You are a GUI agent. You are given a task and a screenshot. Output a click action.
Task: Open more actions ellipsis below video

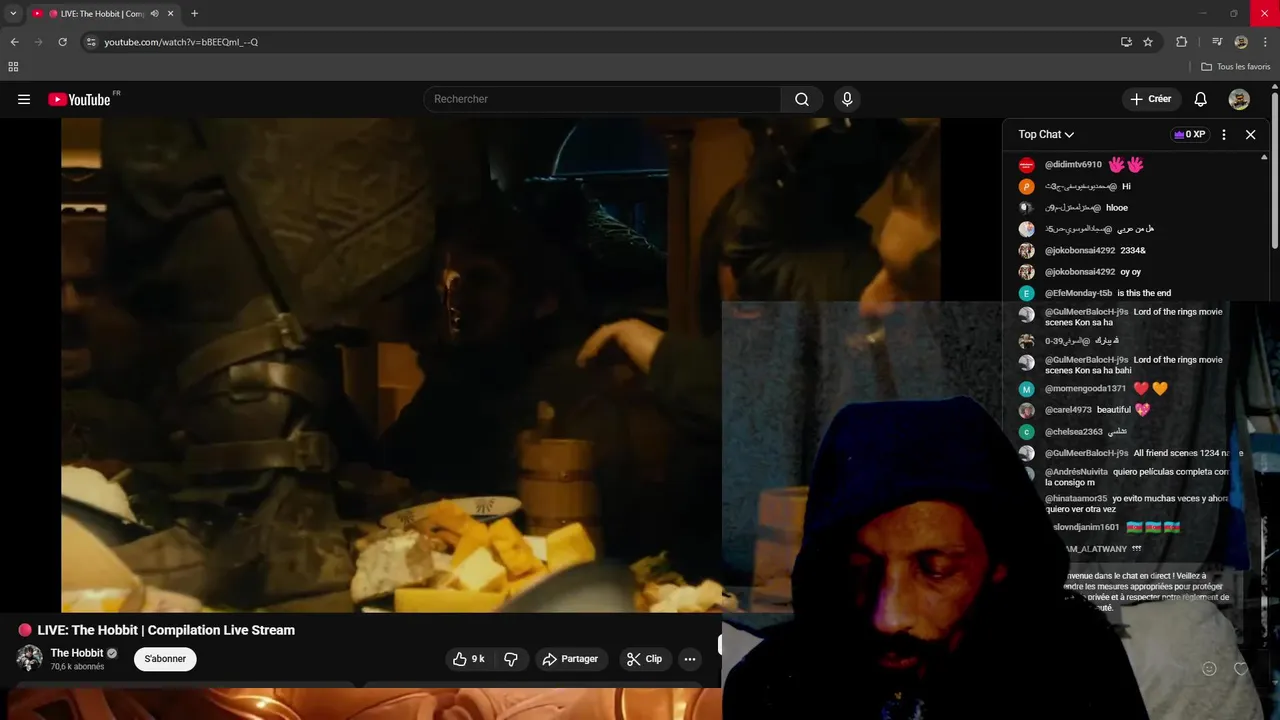[689, 659]
